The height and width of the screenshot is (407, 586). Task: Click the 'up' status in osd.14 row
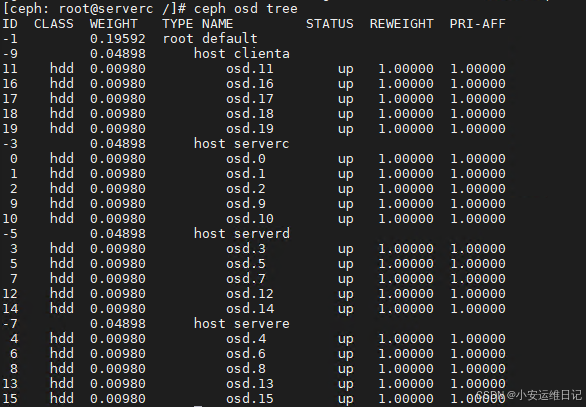pyautogui.click(x=345, y=310)
